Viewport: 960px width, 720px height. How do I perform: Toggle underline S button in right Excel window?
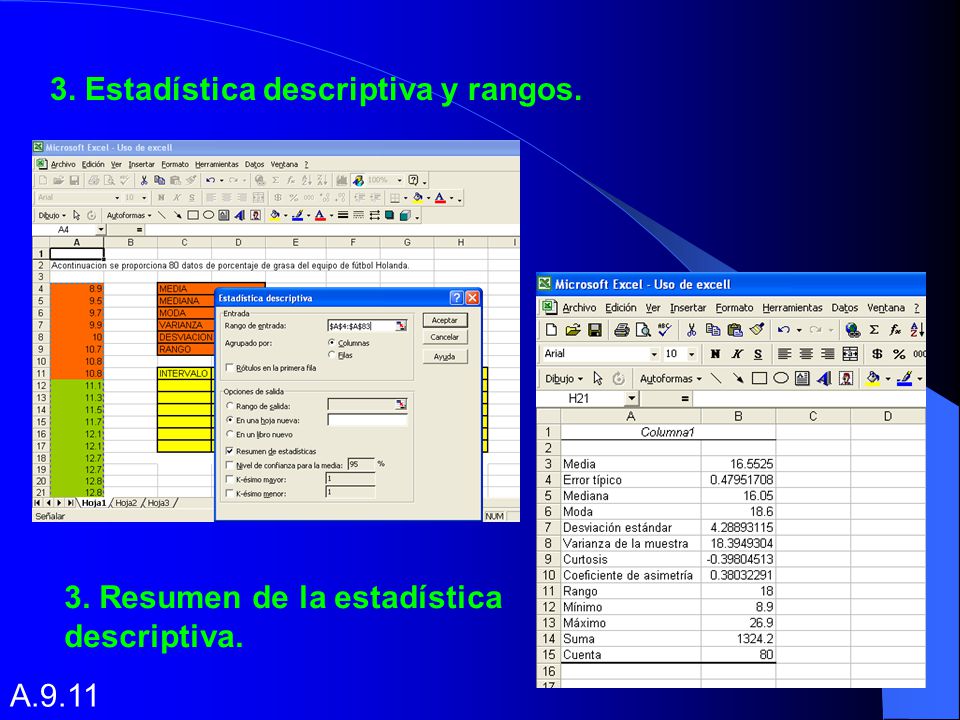pos(758,354)
